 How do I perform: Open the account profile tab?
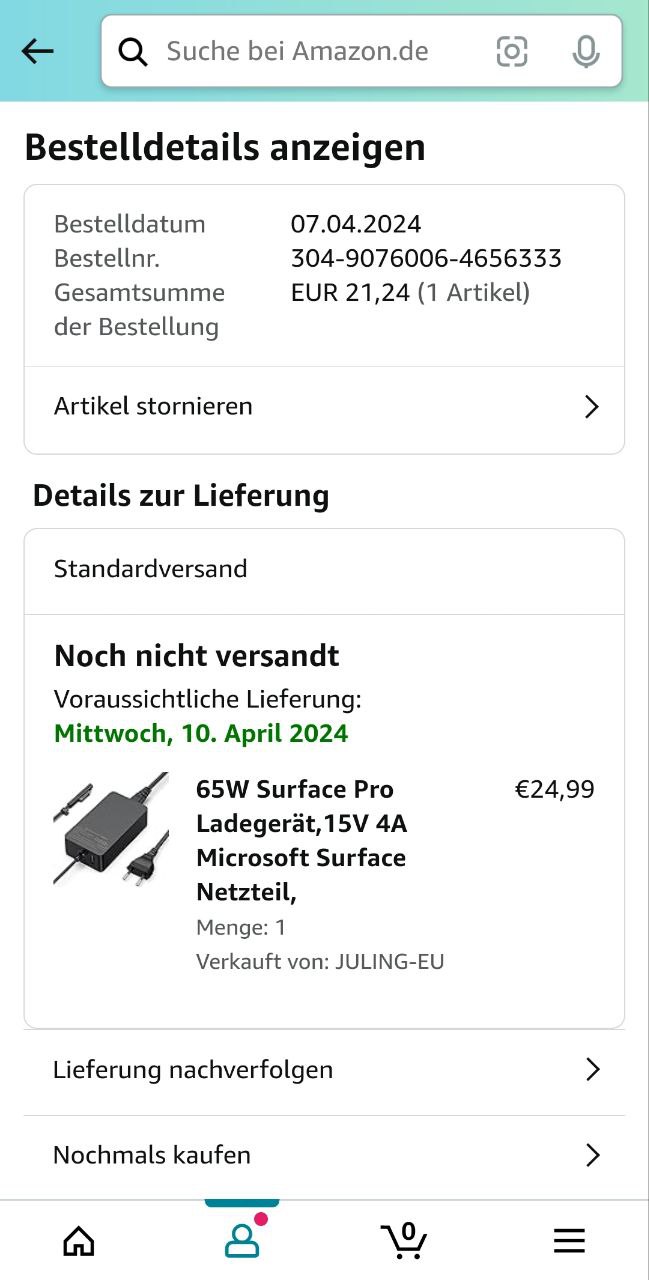pos(242,1241)
